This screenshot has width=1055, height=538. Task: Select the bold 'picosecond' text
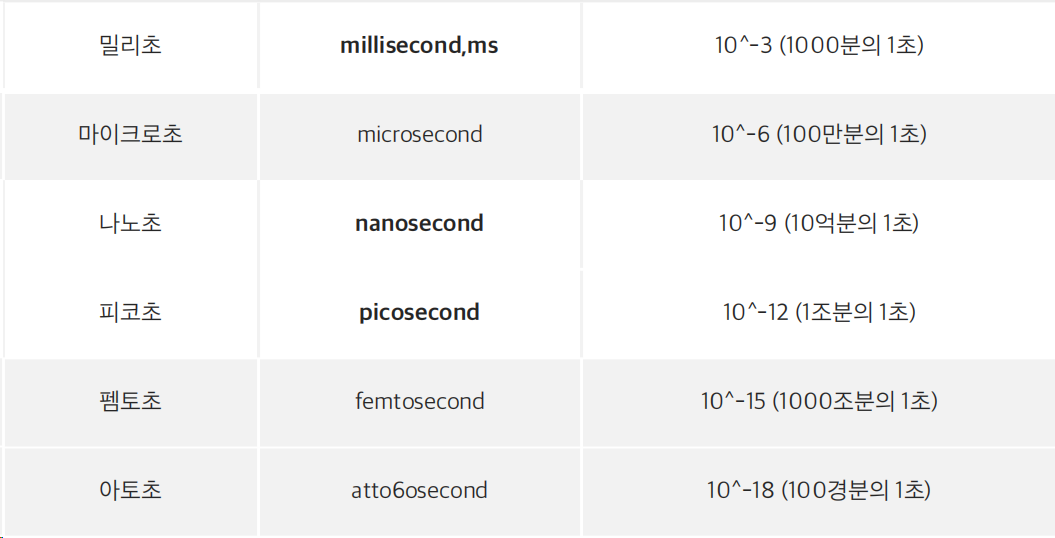pos(419,312)
